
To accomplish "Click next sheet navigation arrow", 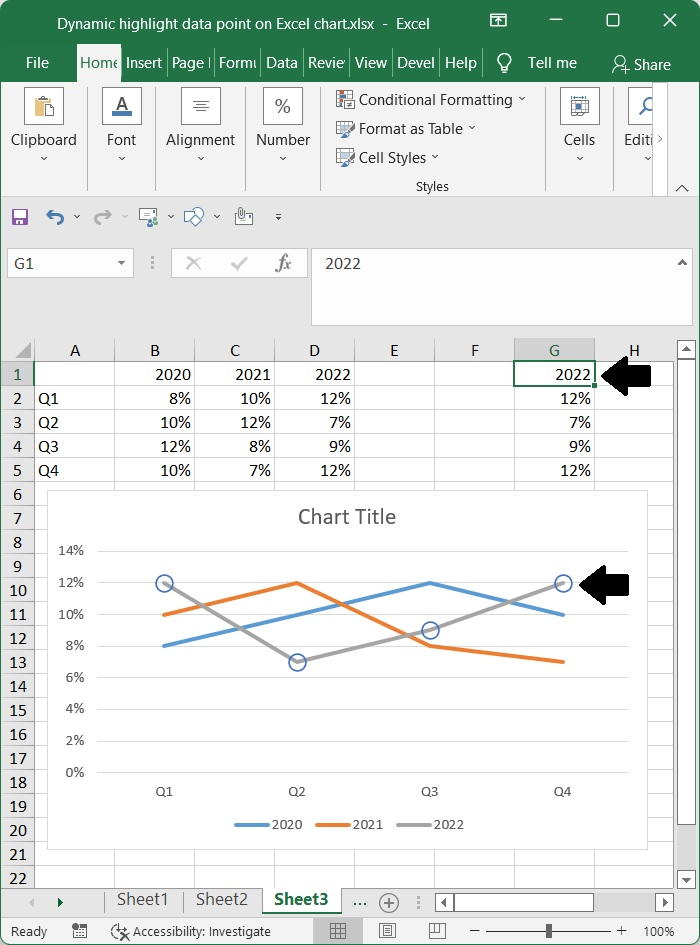I will pos(60,902).
